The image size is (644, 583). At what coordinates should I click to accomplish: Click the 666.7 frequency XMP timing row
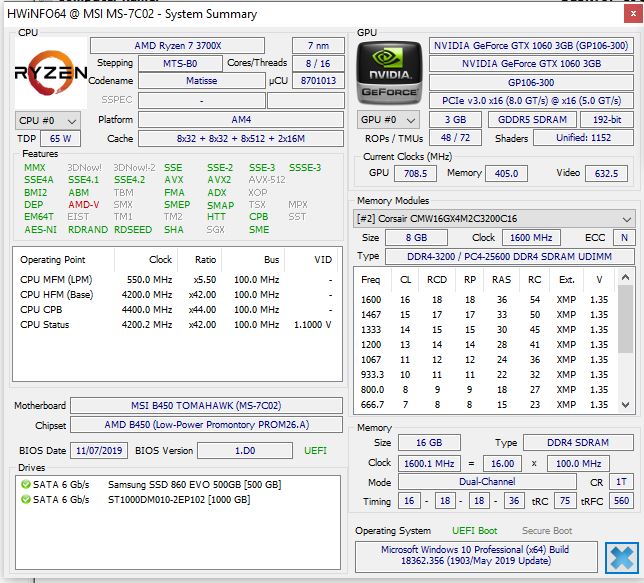485,405
